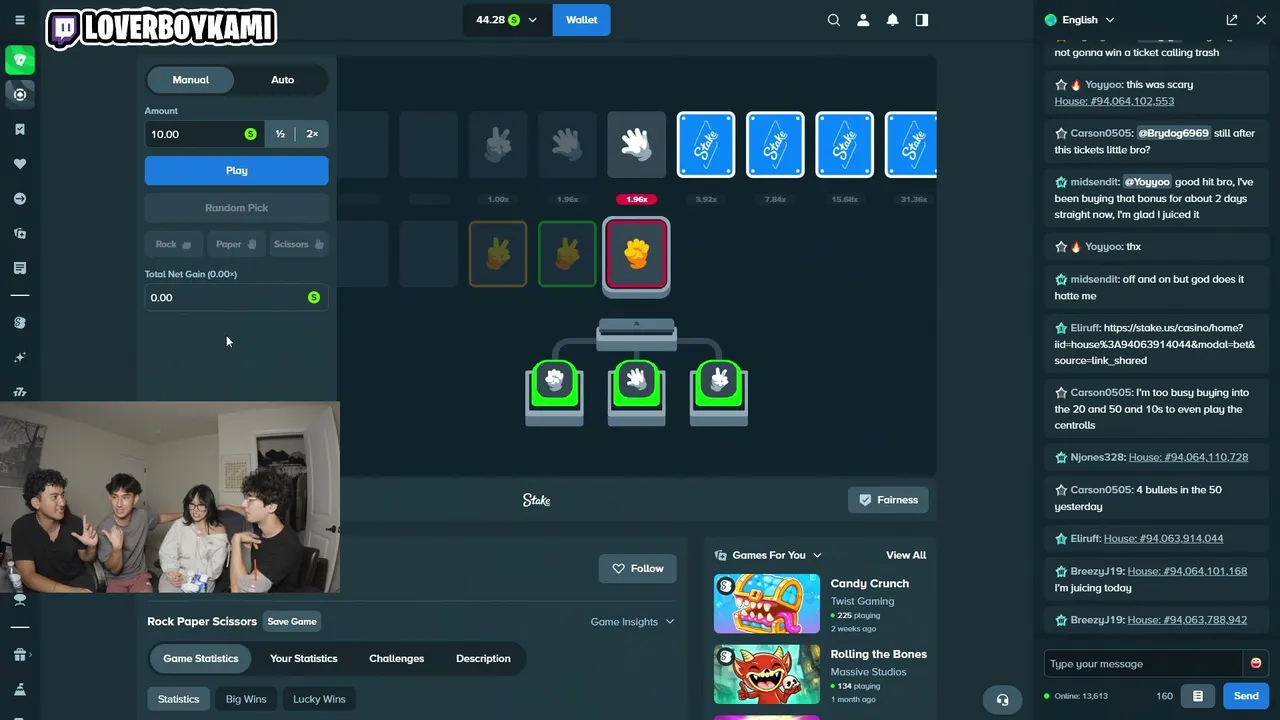Click View All games link
This screenshot has width=1280, height=720.
[x=906, y=555]
